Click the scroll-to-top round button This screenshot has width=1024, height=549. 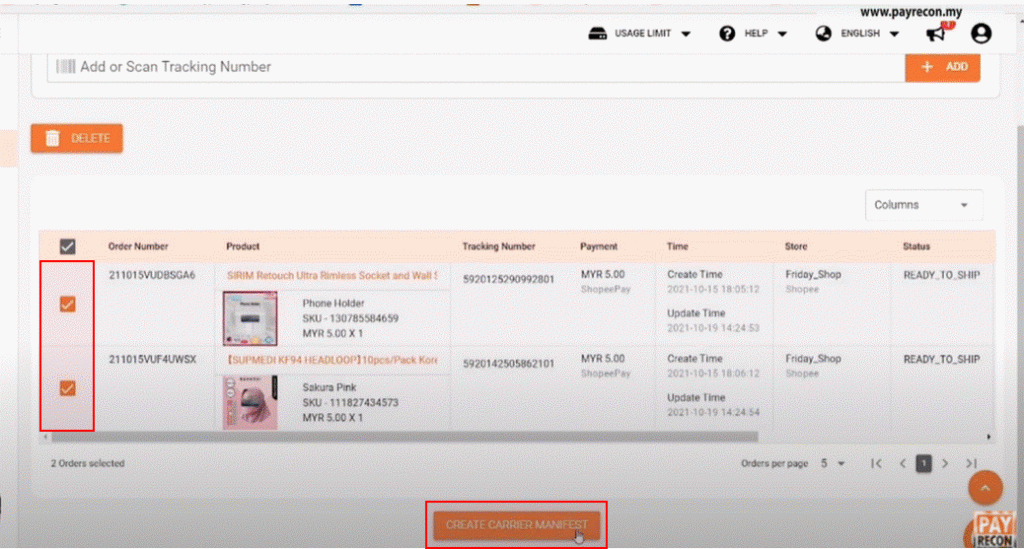pos(985,488)
